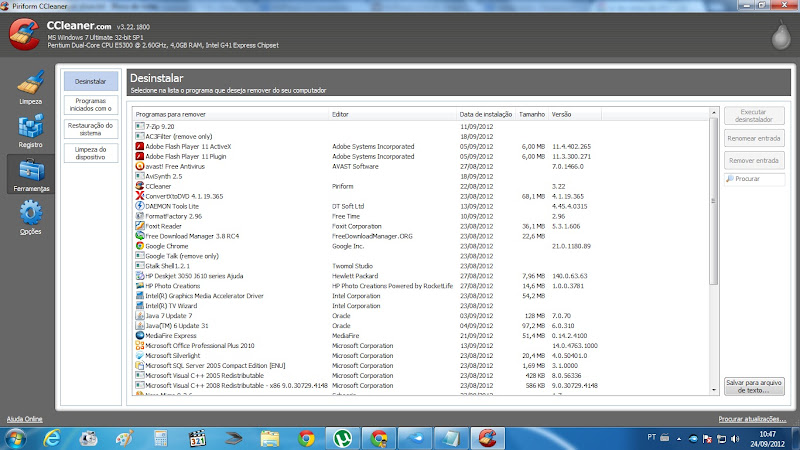Image resolution: width=800 pixels, height=450 pixels.
Task: Click the Procurar search field
Action: (x=754, y=179)
